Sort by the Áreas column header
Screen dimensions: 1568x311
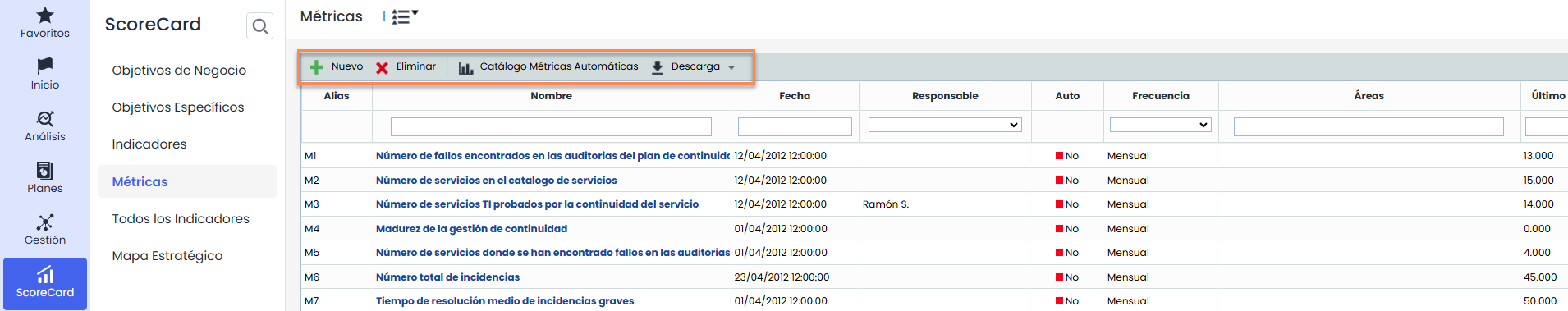point(1369,96)
